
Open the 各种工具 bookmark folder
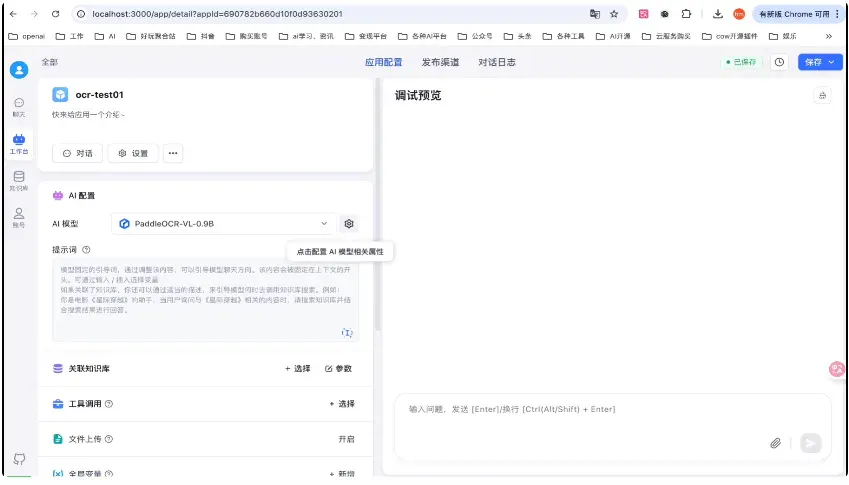(564, 36)
